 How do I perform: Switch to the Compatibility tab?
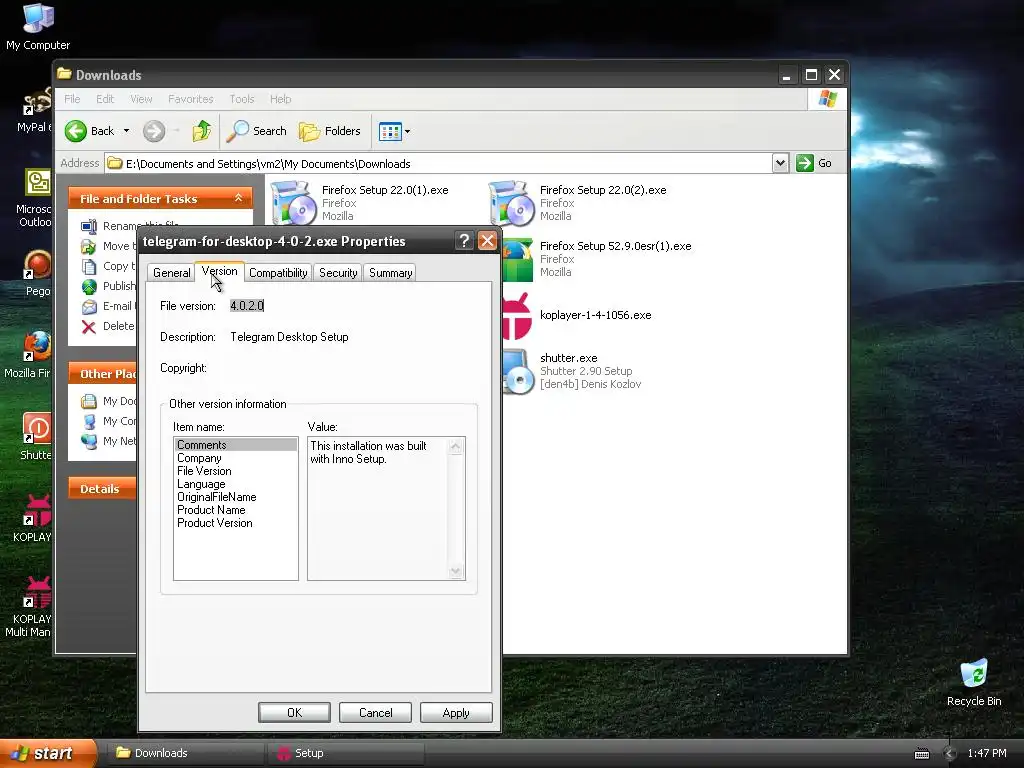[278, 273]
